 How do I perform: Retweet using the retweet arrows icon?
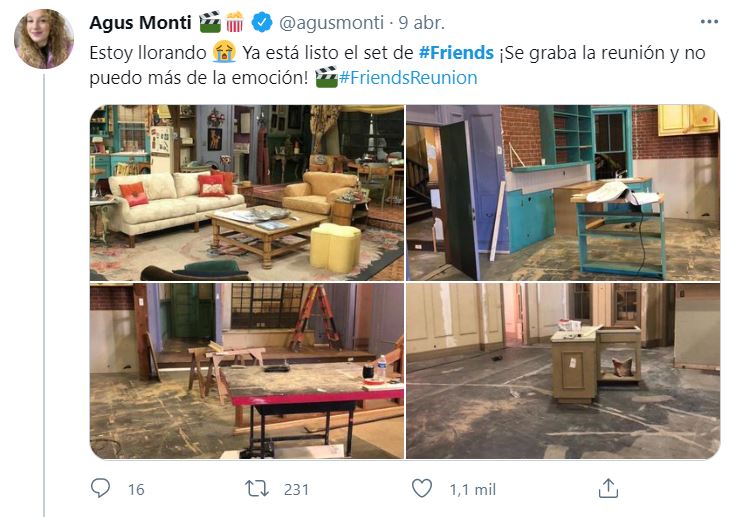pos(257,489)
